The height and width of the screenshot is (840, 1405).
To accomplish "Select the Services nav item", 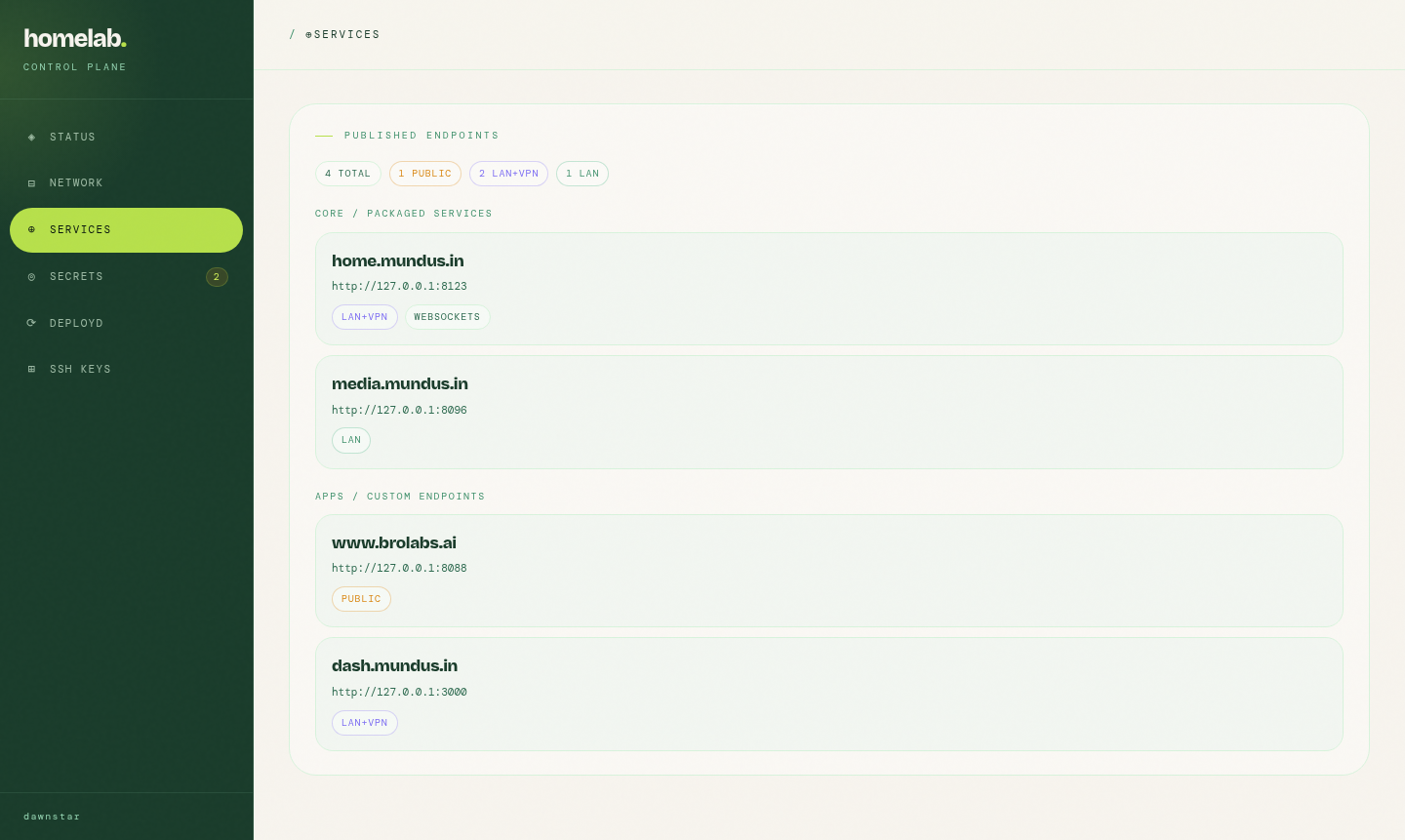I will [126, 230].
